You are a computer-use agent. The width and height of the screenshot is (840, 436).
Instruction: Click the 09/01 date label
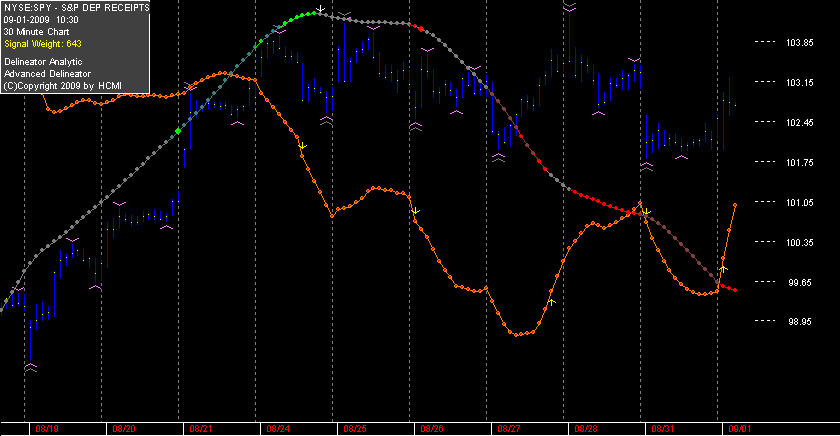pos(740,429)
